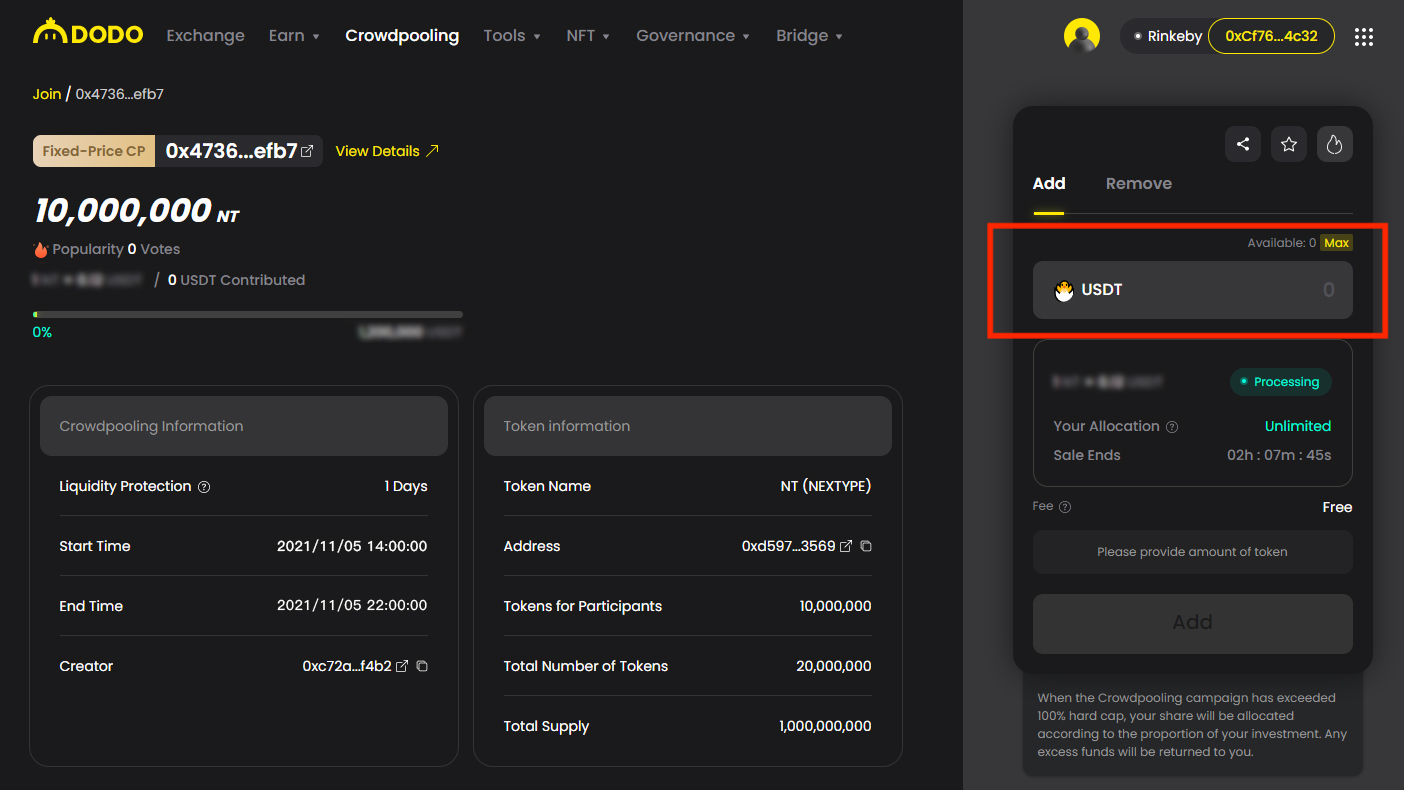This screenshot has width=1404, height=790.
Task: Go to the Exchange page
Action: [205, 36]
